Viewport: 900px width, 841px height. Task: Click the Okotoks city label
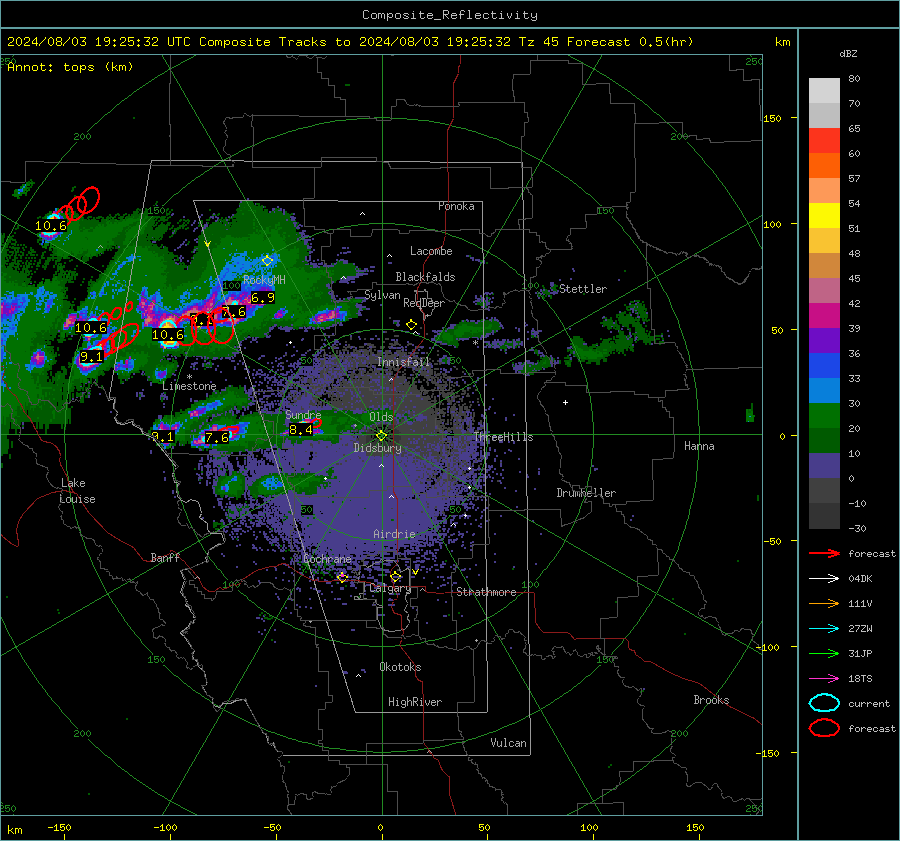(400, 667)
